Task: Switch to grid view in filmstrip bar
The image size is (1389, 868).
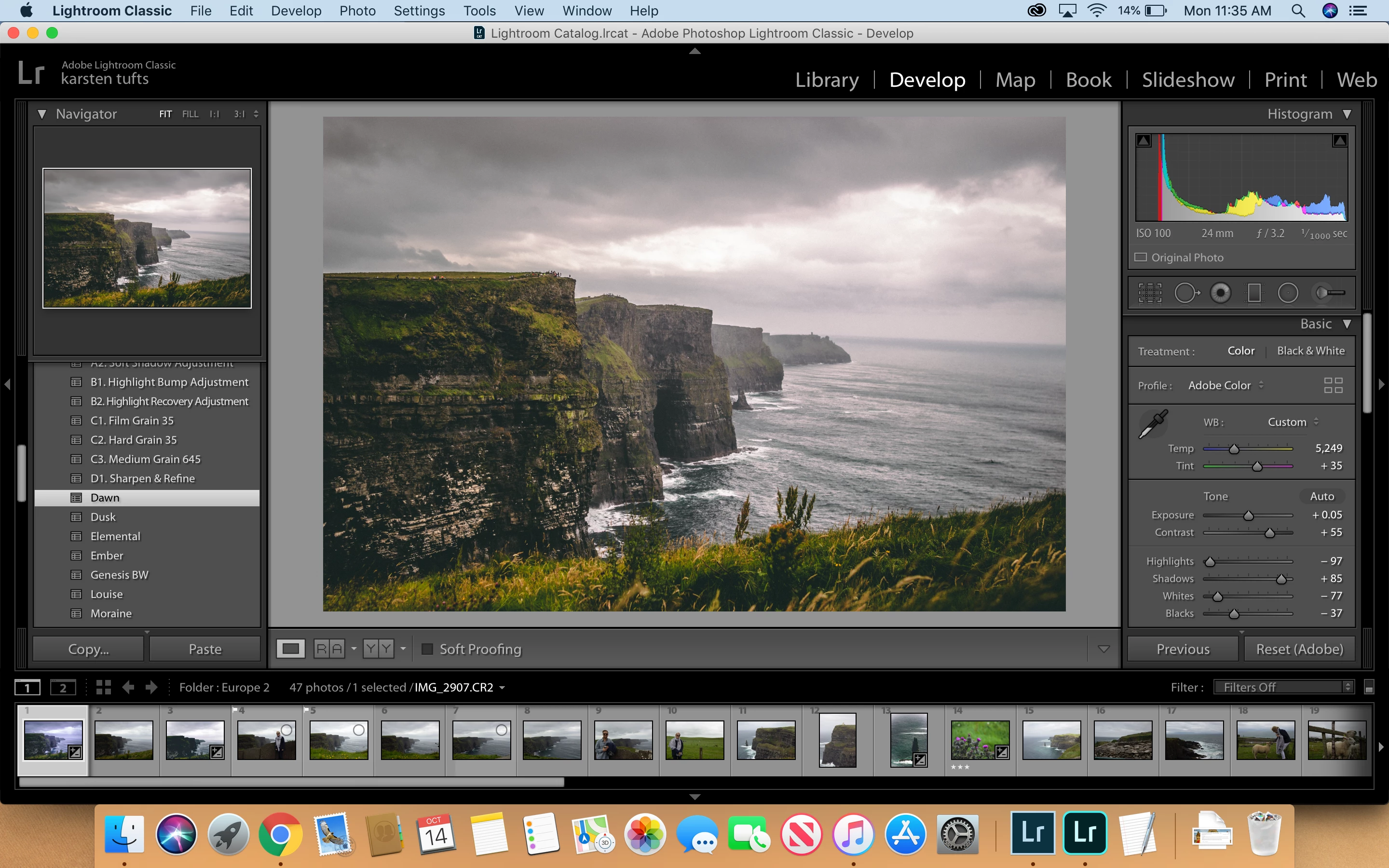Action: 103,687
